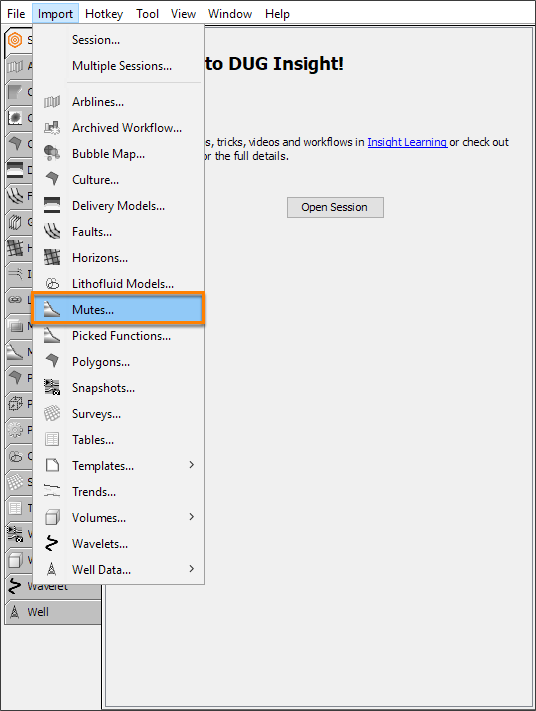Click the Templates page icon
This screenshot has width=536, height=711.
coord(52,465)
